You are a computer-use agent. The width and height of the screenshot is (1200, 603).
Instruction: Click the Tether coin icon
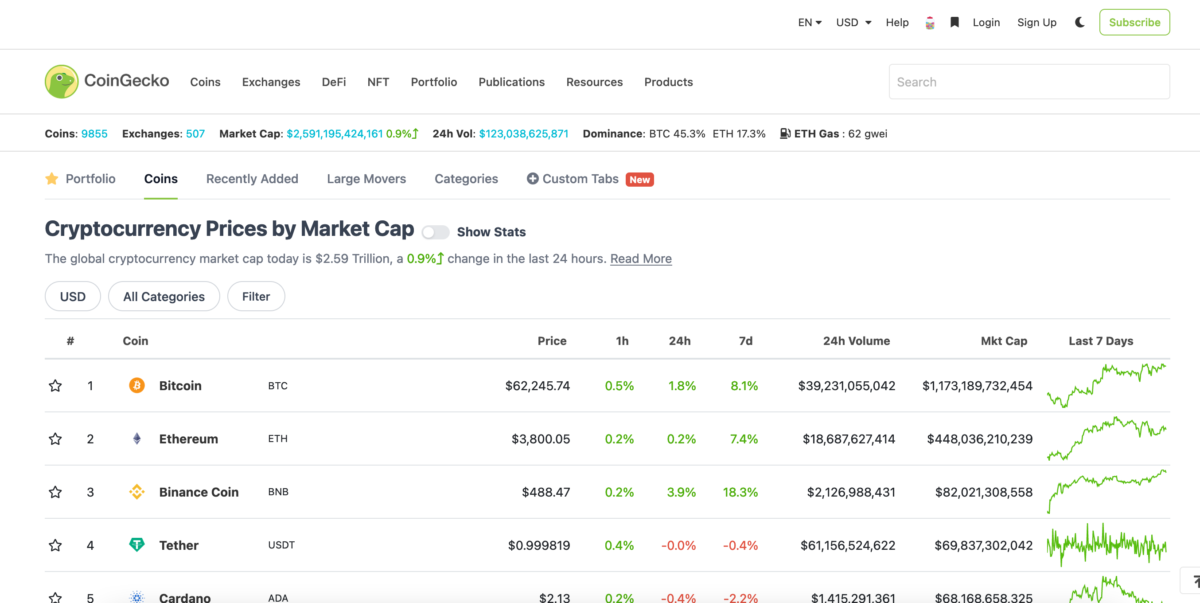[137, 544]
